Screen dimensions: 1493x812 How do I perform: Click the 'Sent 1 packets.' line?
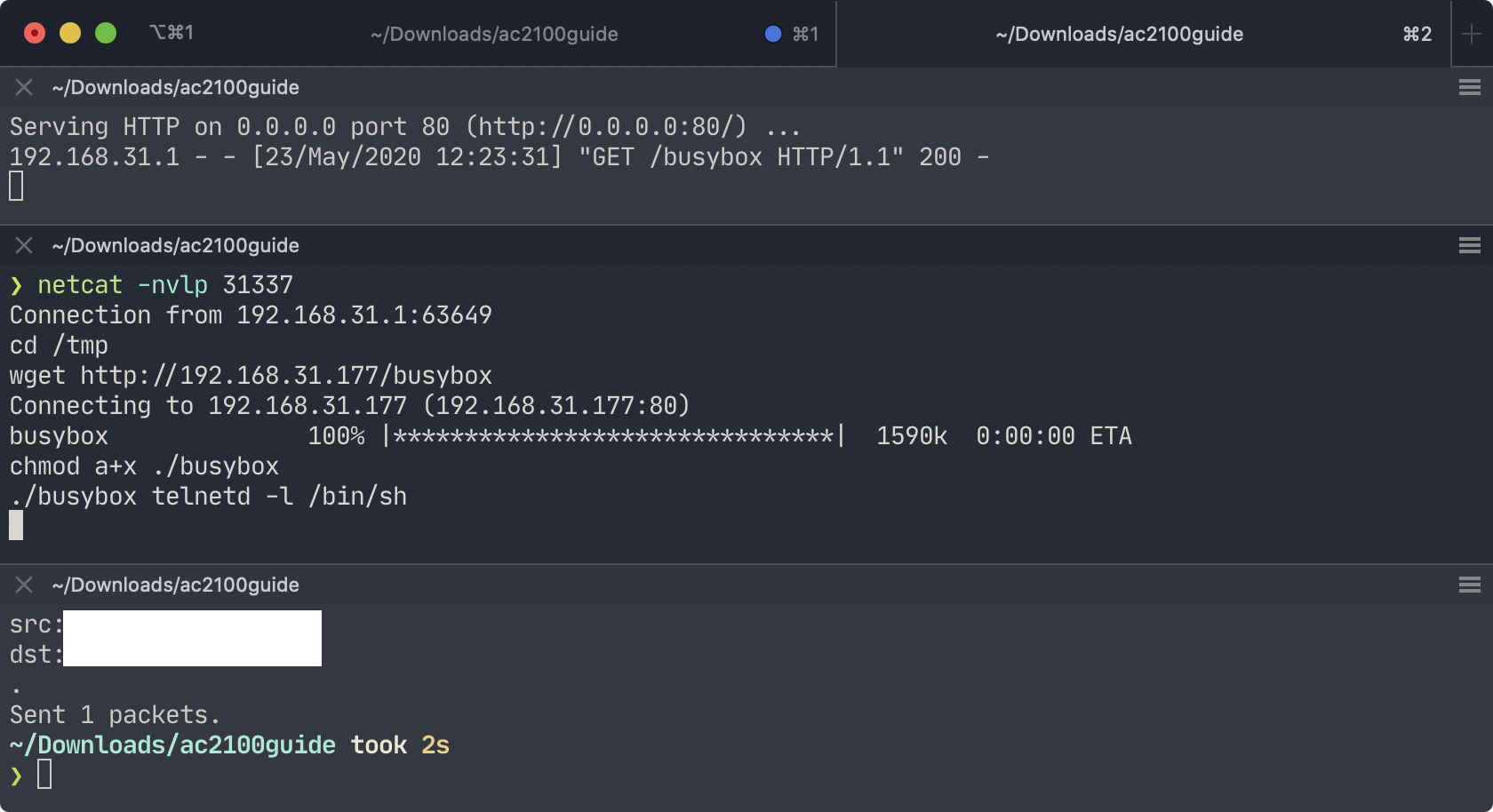coord(115,715)
